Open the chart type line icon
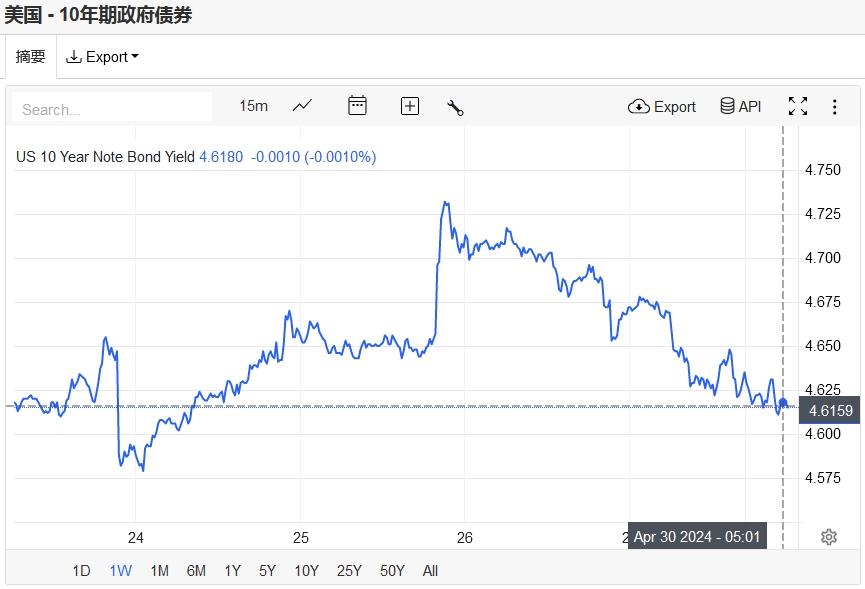This screenshot has width=865, height=589. point(302,106)
